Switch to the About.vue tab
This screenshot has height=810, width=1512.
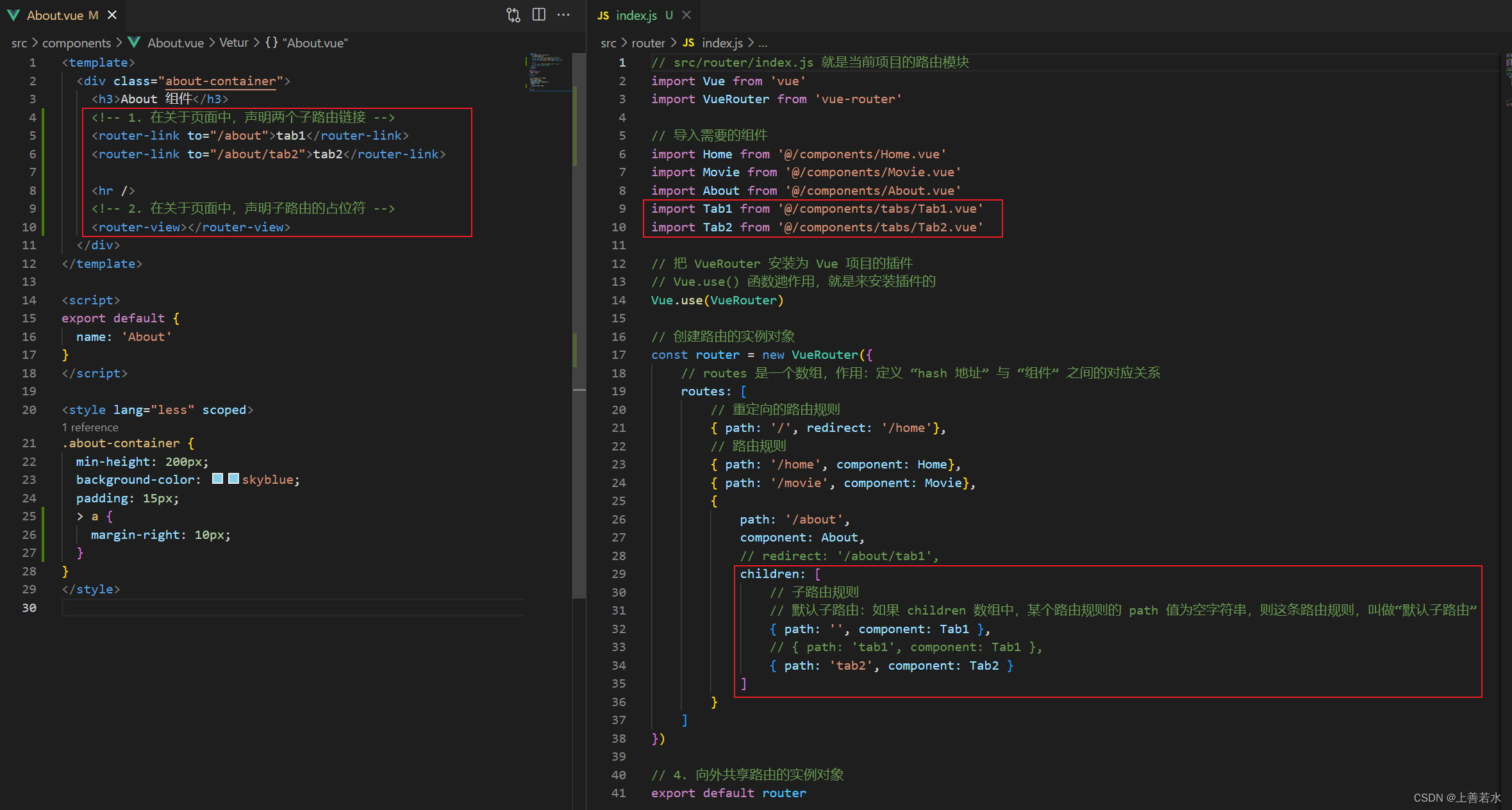pos(62,15)
